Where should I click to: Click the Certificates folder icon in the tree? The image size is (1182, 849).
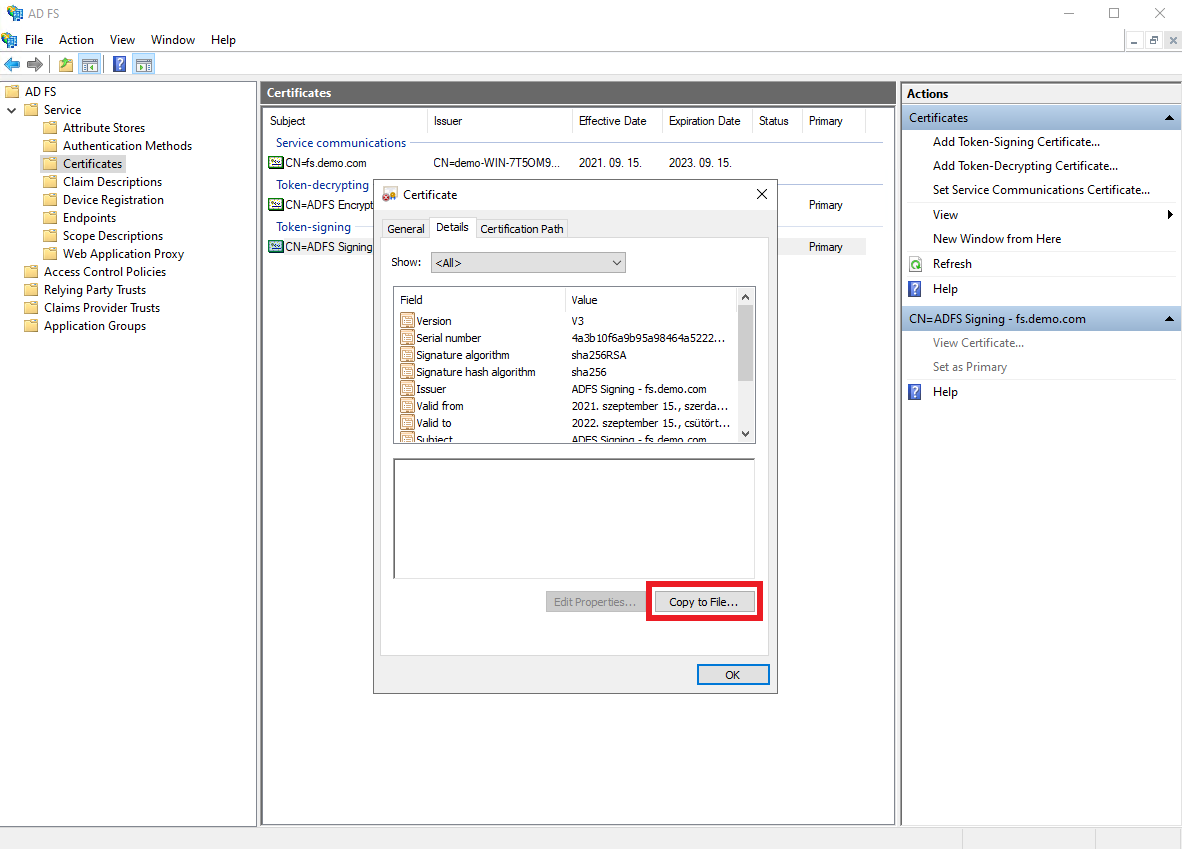click(x=52, y=163)
